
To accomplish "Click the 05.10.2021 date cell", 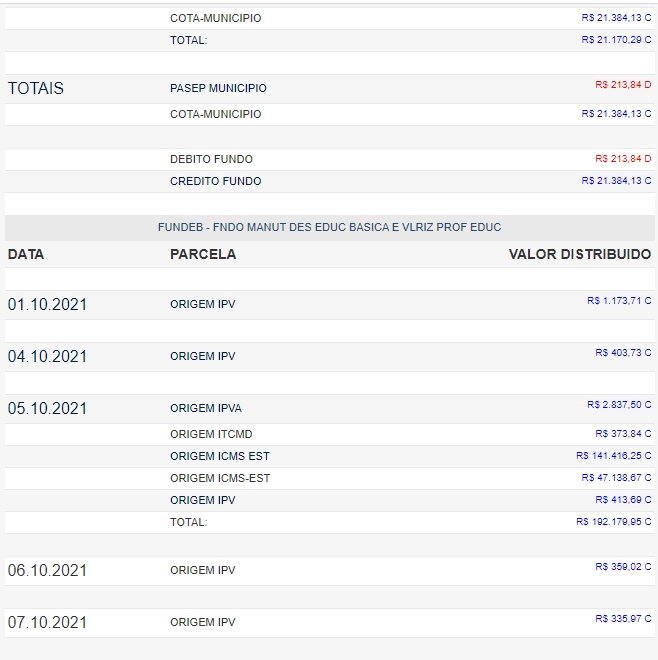I will pyautogui.click(x=47, y=408).
